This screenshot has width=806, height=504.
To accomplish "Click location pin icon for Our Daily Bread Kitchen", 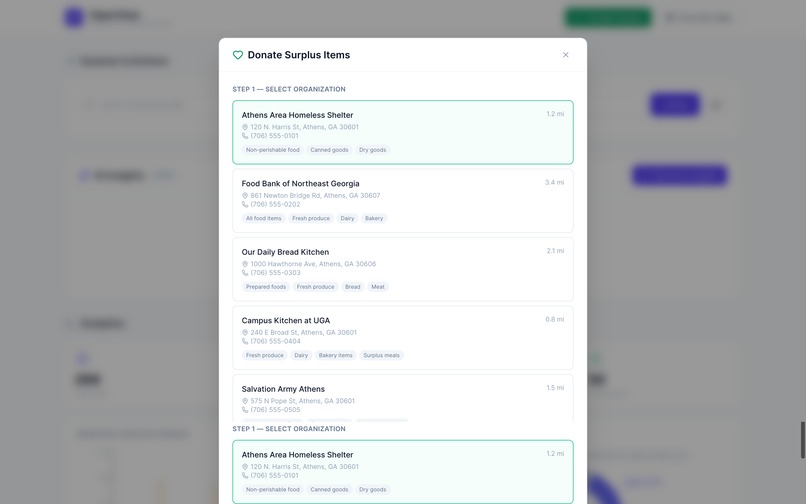I will [245, 264].
